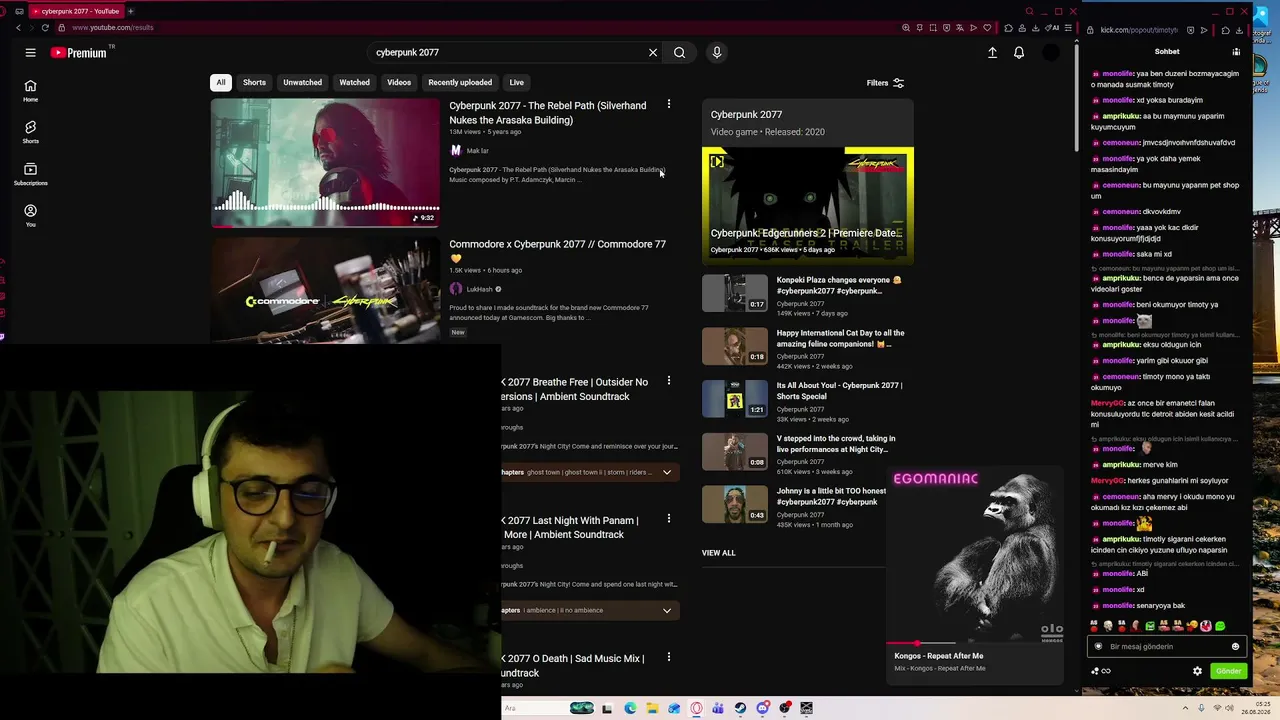Screen dimensions: 1280x720
Task: Click the YouTube search magnifier button
Action: (679, 52)
